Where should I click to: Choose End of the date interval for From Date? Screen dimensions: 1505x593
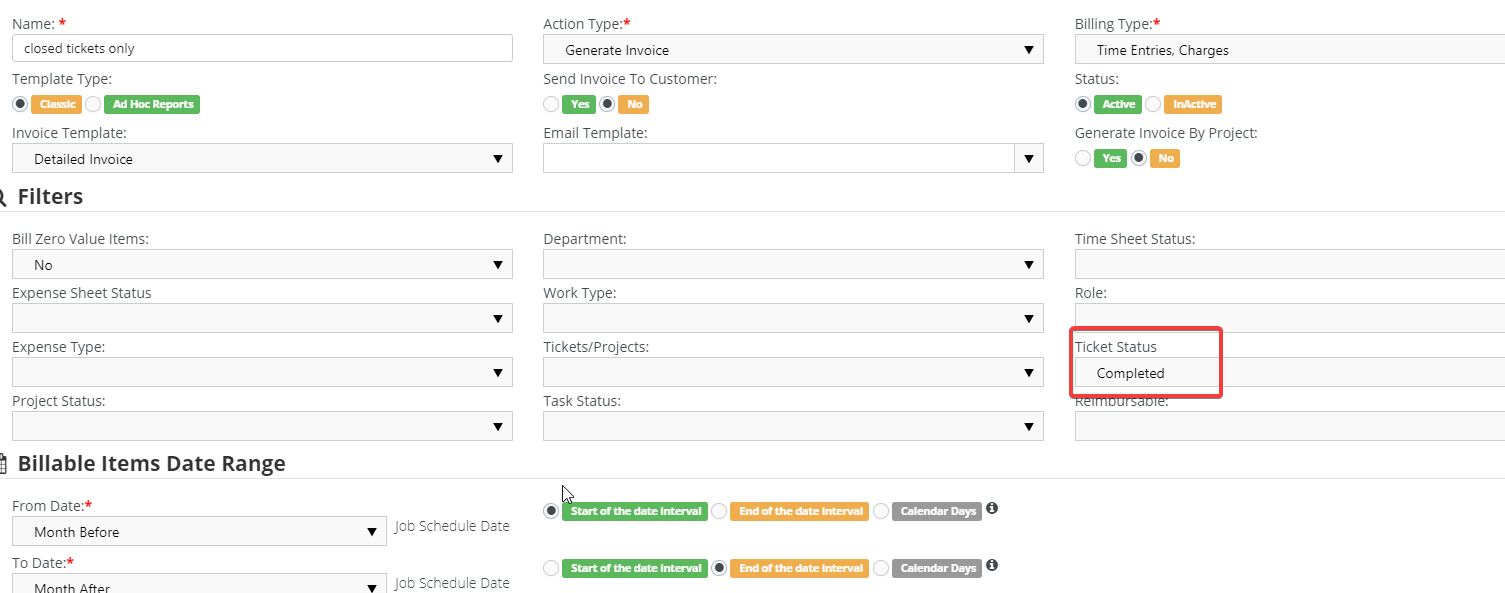click(719, 511)
